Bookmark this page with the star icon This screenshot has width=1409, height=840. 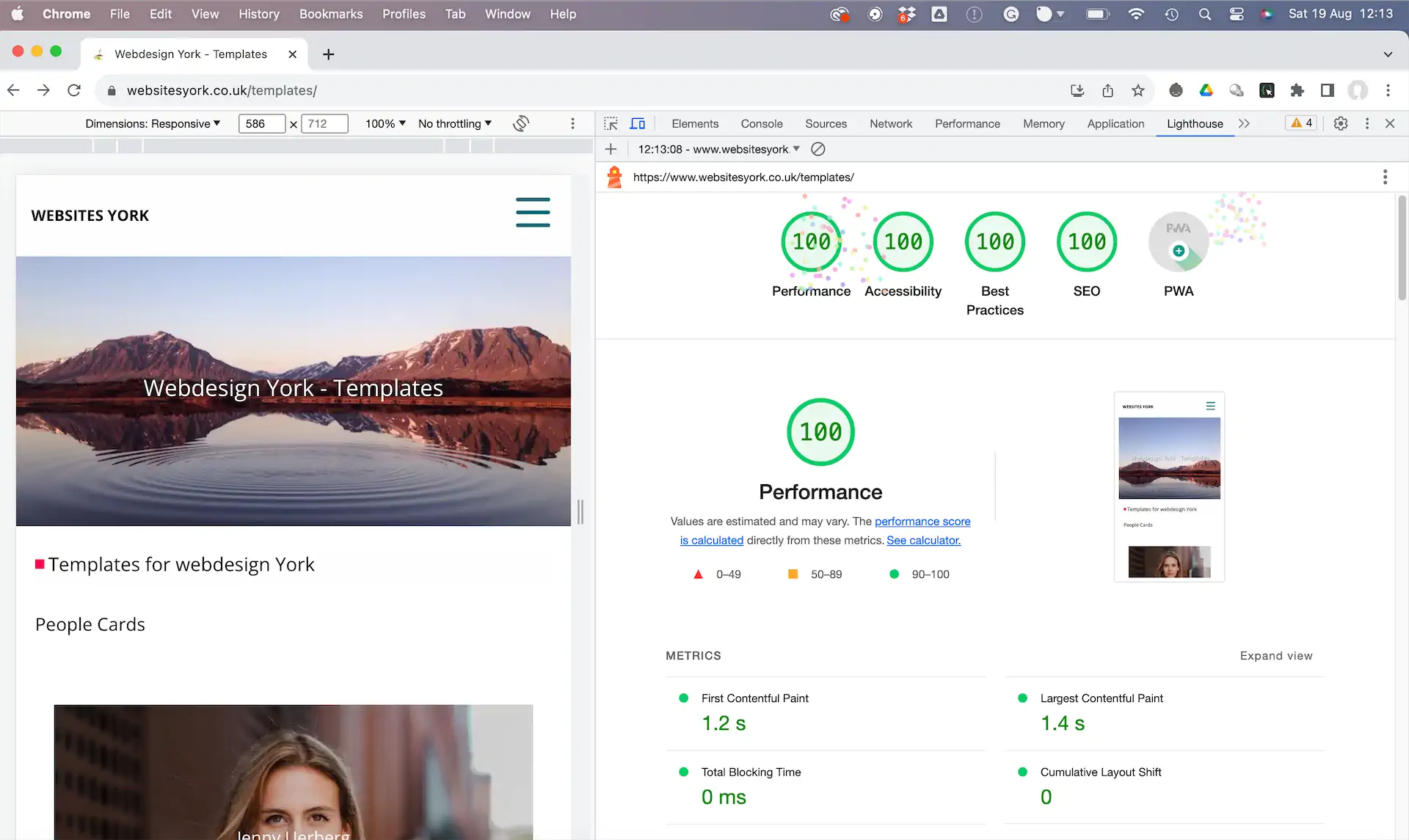pos(1137,90)
